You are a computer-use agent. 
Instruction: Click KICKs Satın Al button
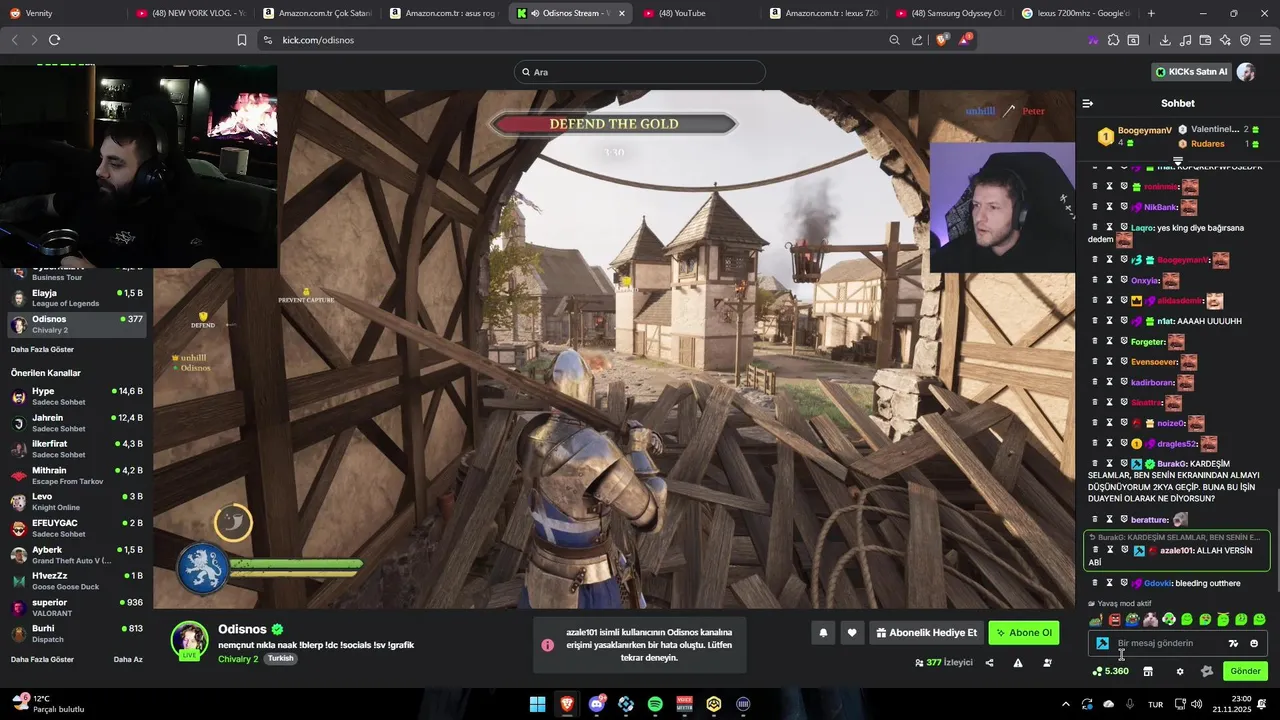(x=1191, y=72)
